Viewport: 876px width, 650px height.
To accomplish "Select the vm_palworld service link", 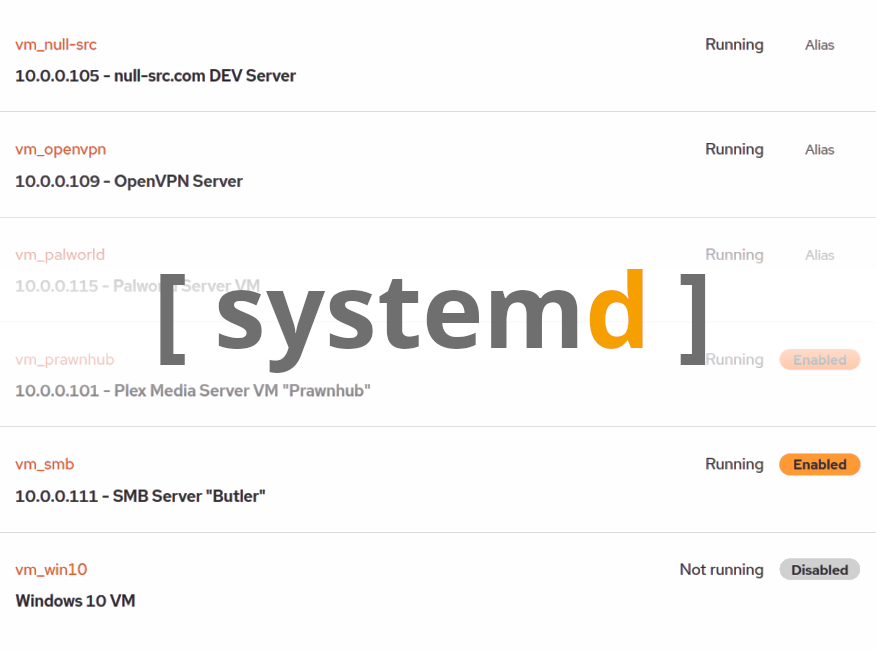I will [x=61, y=254].
